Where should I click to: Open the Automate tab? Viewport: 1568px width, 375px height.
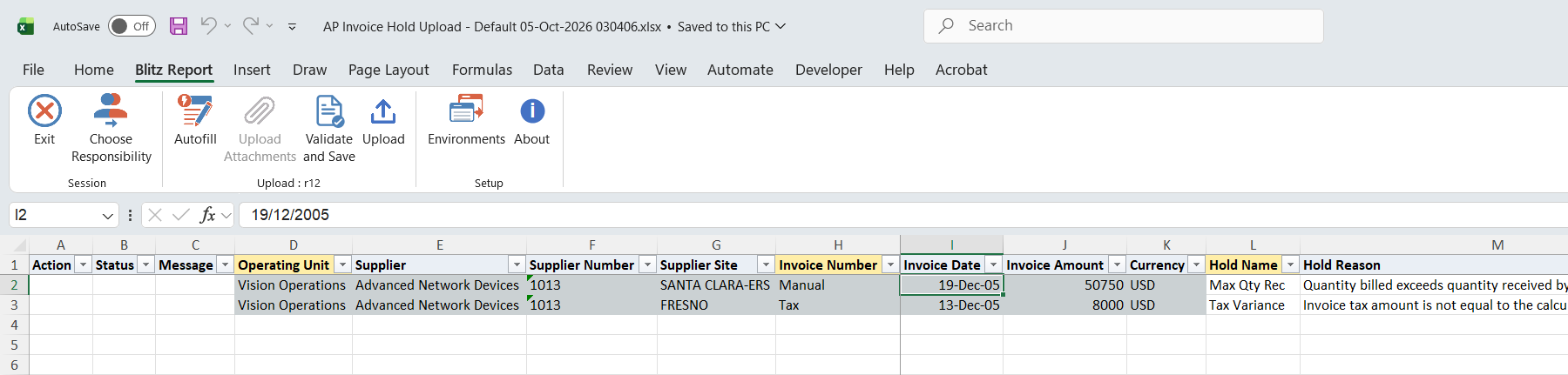click(x=740, y=70)
